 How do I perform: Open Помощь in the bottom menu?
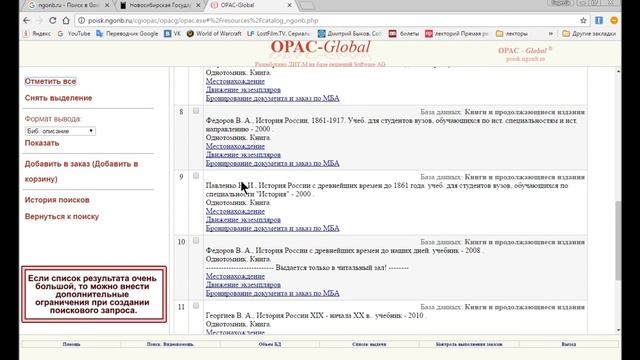[x=71, y=344]
